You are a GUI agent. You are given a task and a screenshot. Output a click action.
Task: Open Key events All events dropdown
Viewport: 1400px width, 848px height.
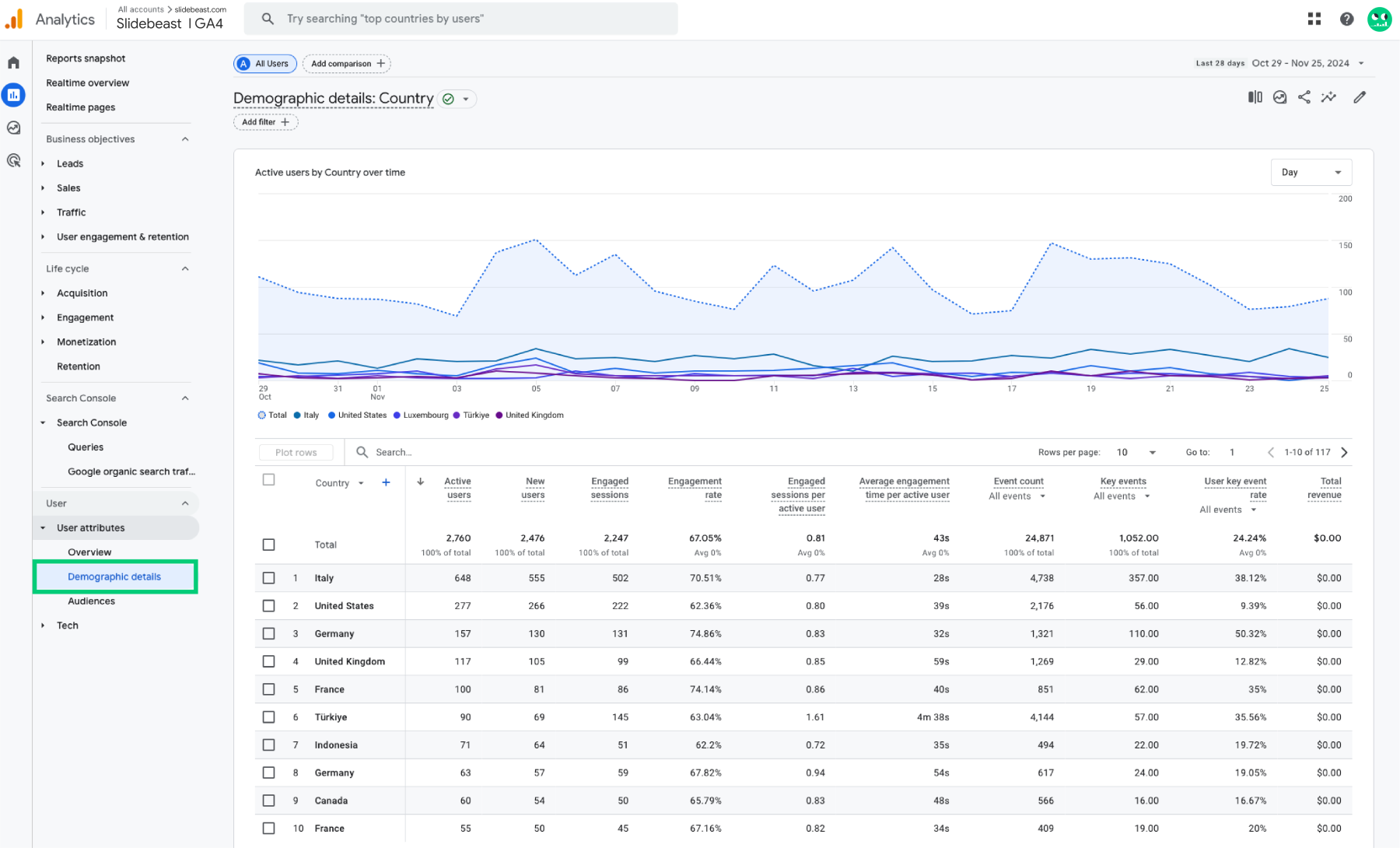click(1122, 496)
